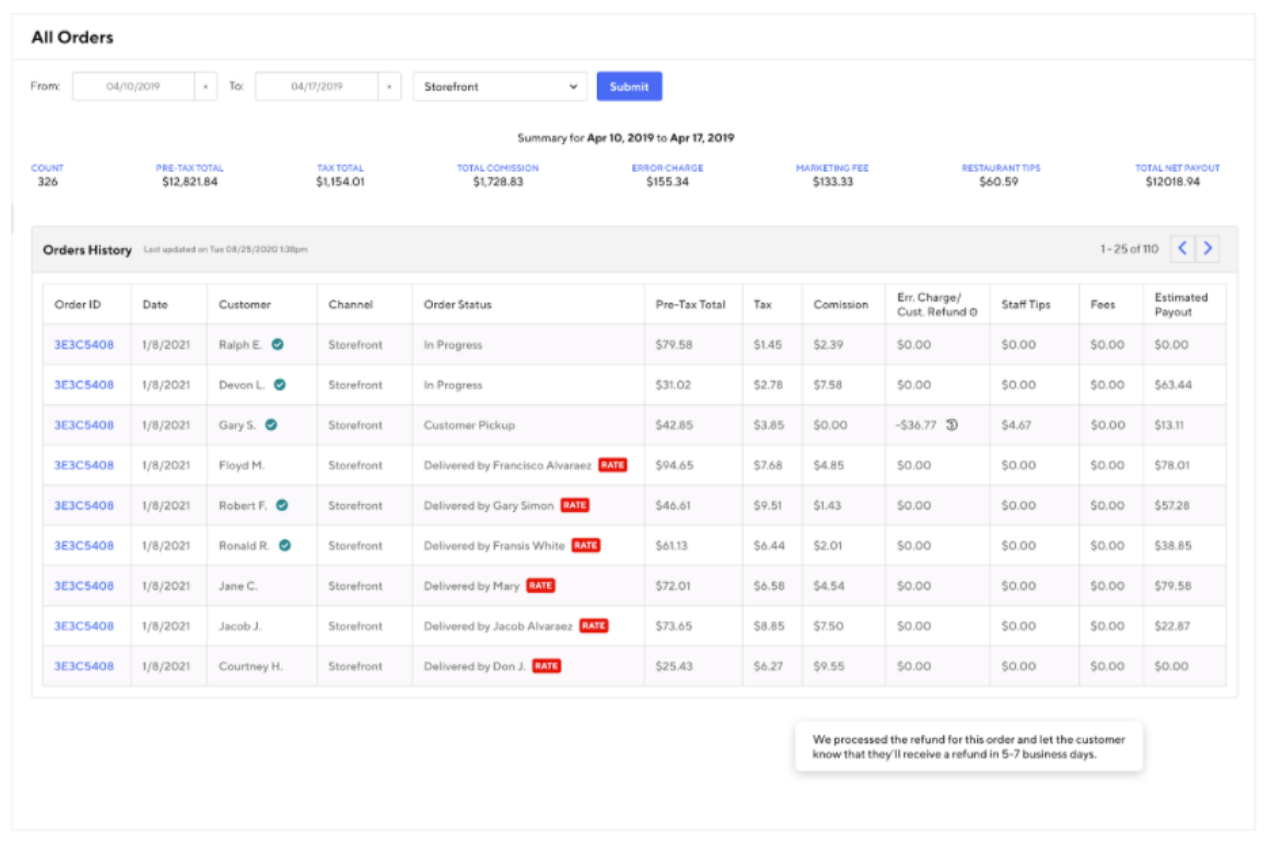The image size is (1280, 846).
Task: Click the RATE badge for Francisco Alvaraez delivery
Action: tap(613, 465)
